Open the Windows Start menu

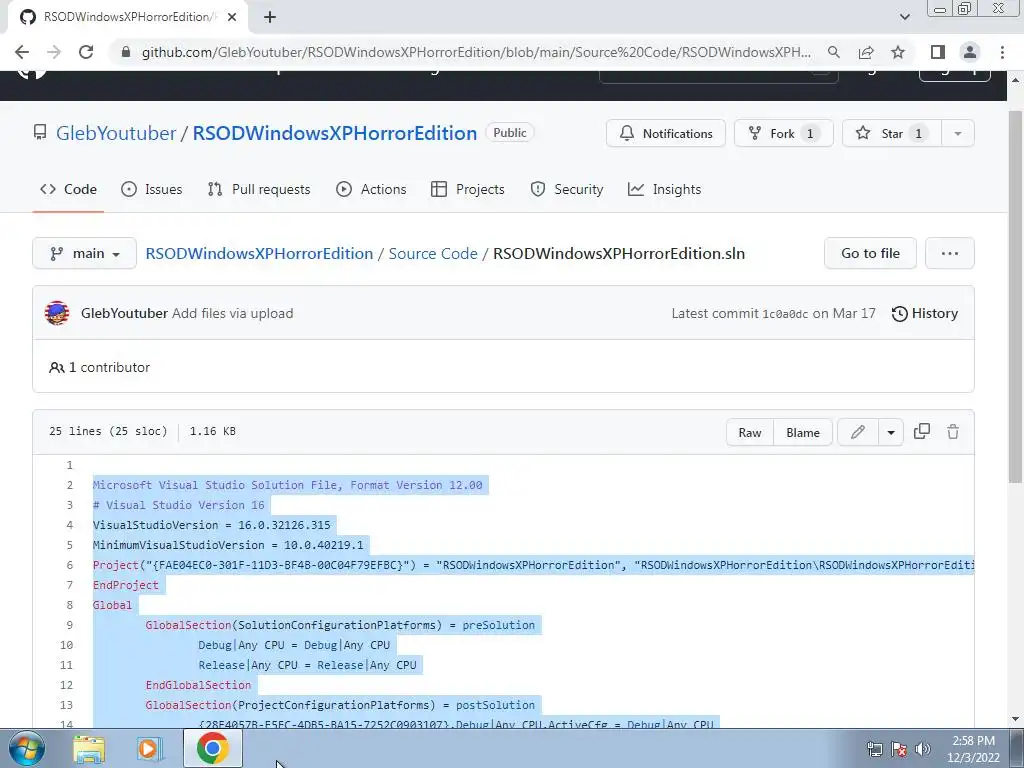[x=27, y=748]
